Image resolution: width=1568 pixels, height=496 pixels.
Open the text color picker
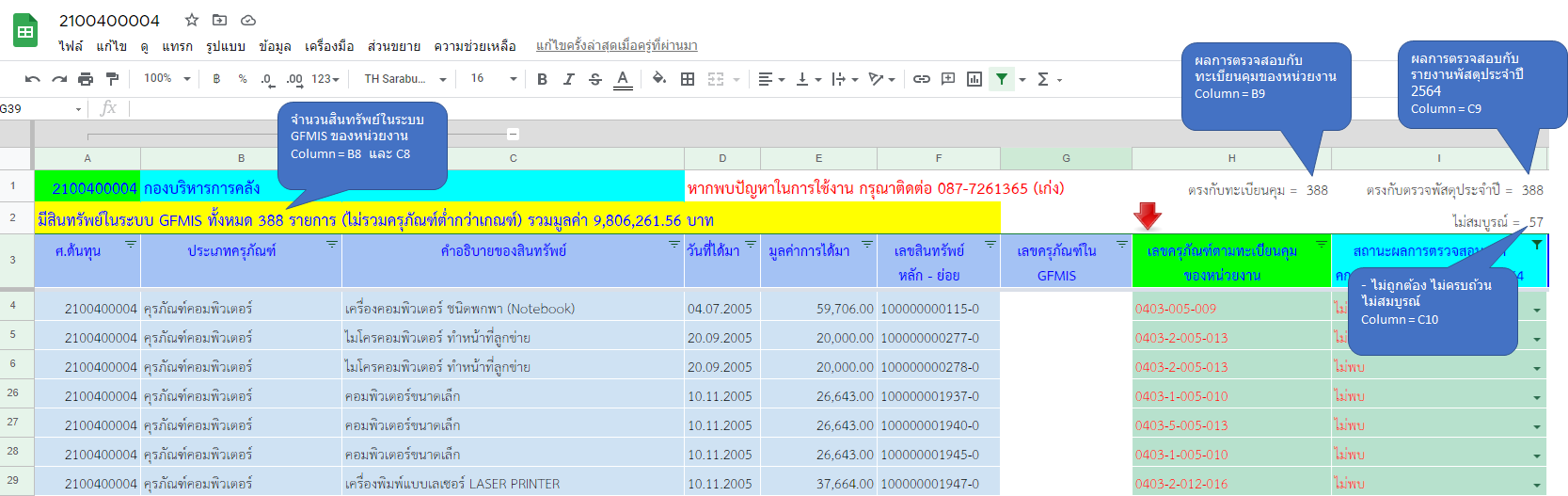(x=623, y=79)
